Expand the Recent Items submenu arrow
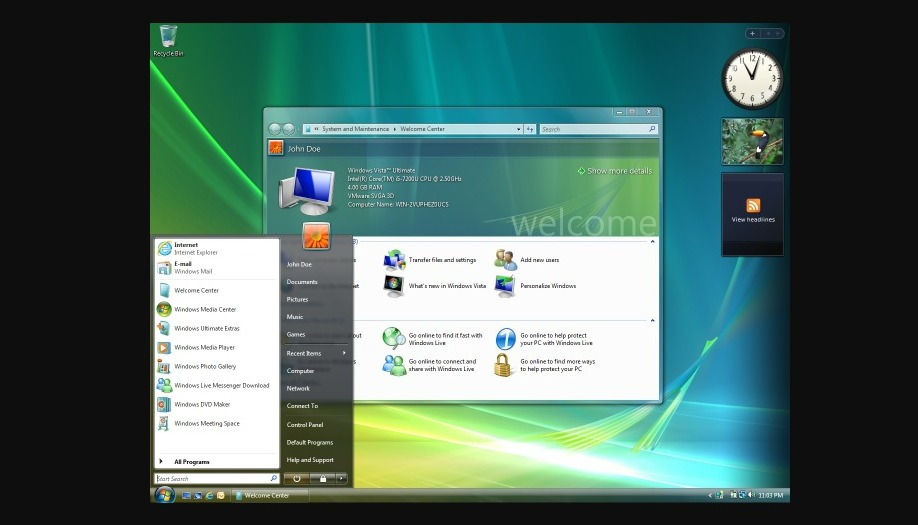This screenshot has height=525, width=918. click(344, 353)
